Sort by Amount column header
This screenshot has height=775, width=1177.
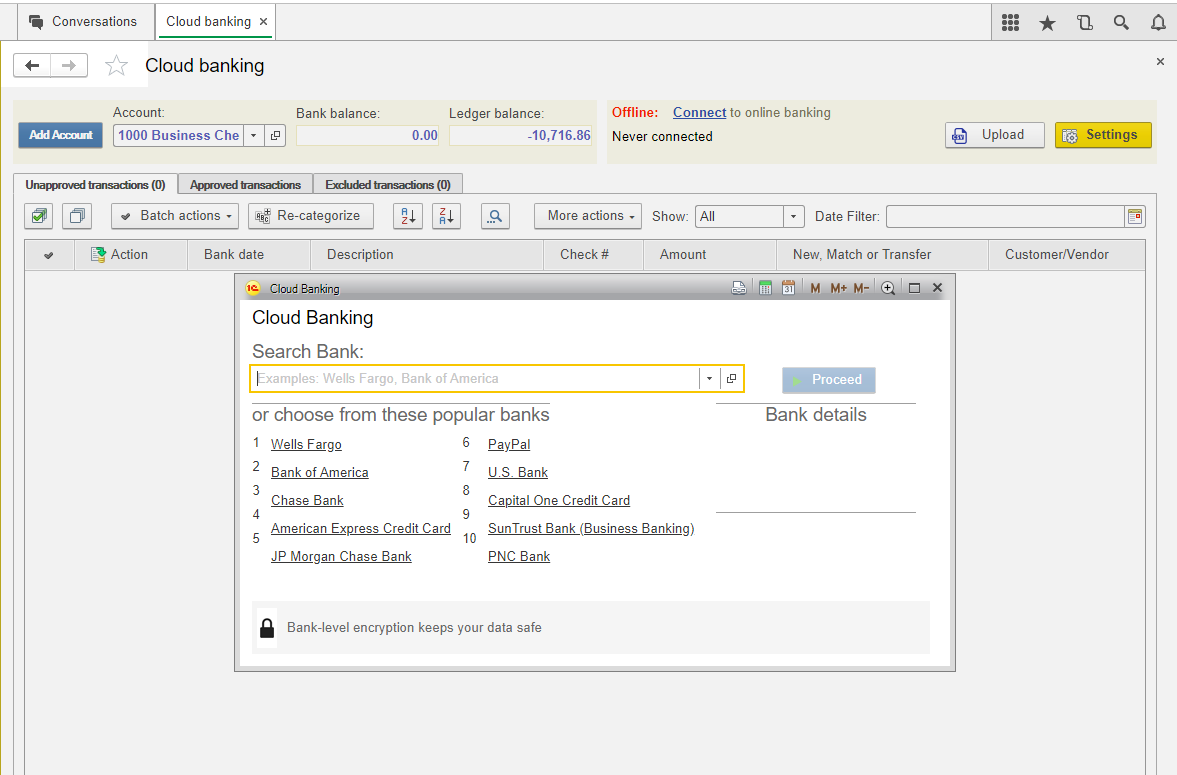(x=709, y=255)
